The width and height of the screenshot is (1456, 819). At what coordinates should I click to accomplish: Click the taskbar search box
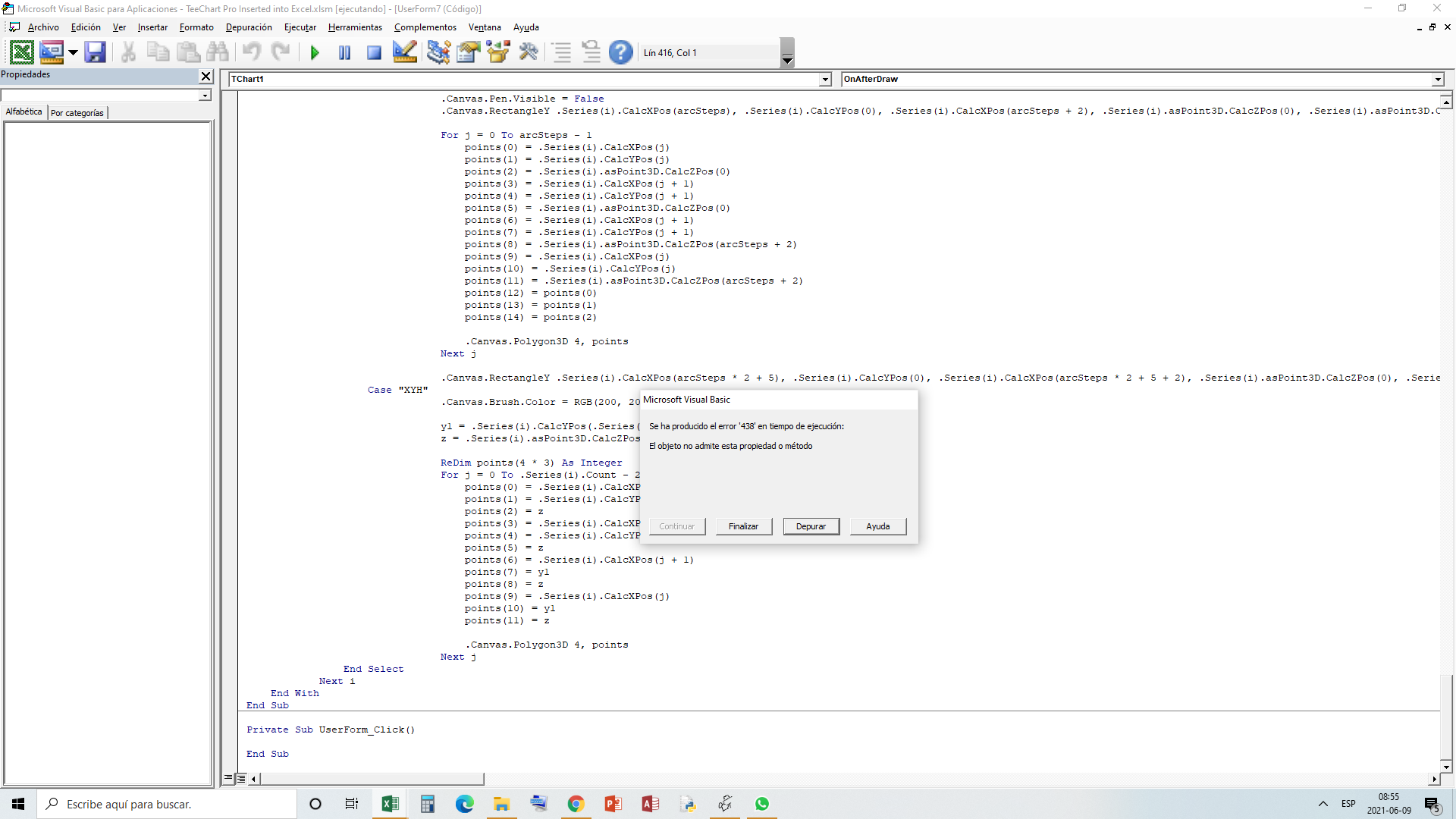[167, 804]
